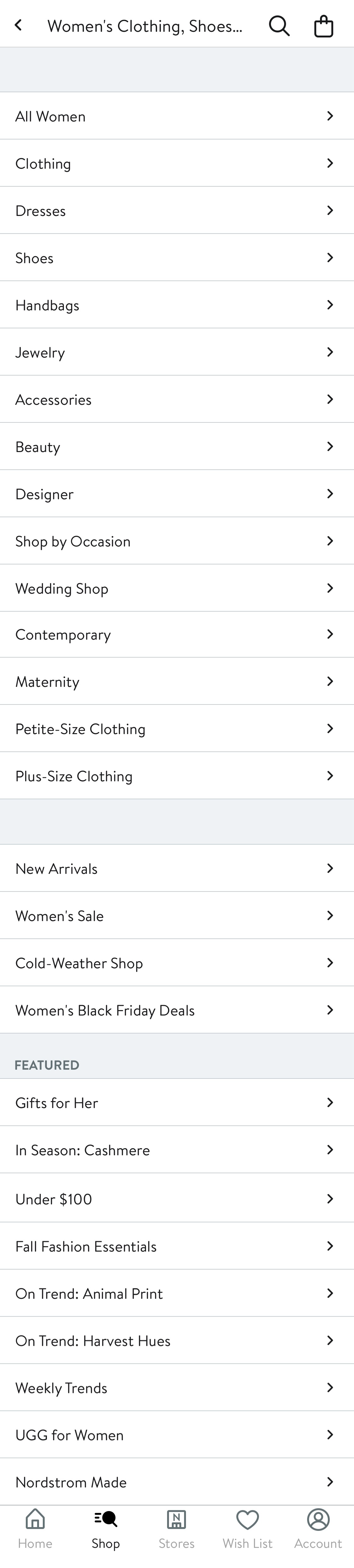
Task: Open the shopping bag icon
Action: (x=323, y=25)
